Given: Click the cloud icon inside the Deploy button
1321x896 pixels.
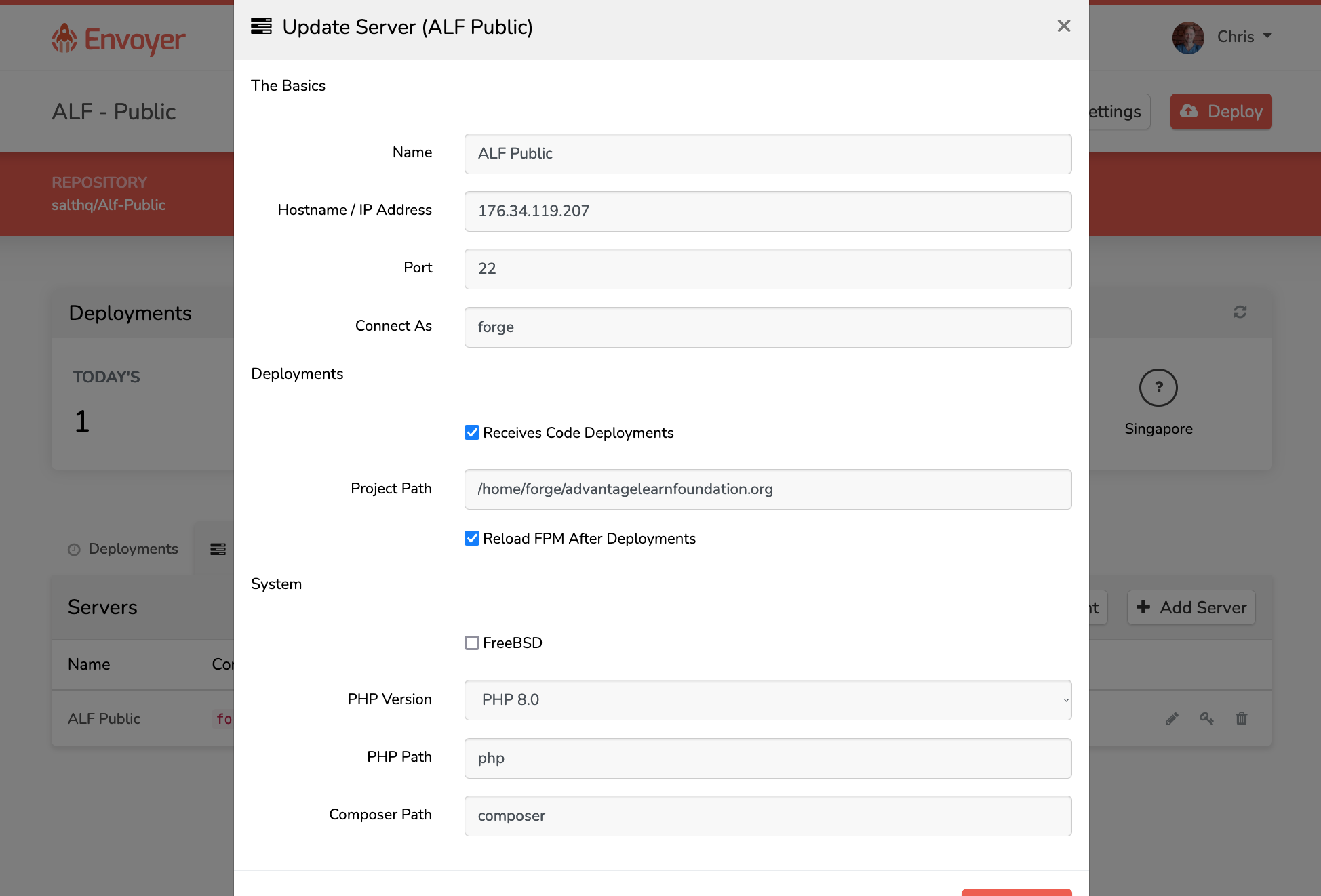Looking at the screenshot, I should click(1189, 111).
